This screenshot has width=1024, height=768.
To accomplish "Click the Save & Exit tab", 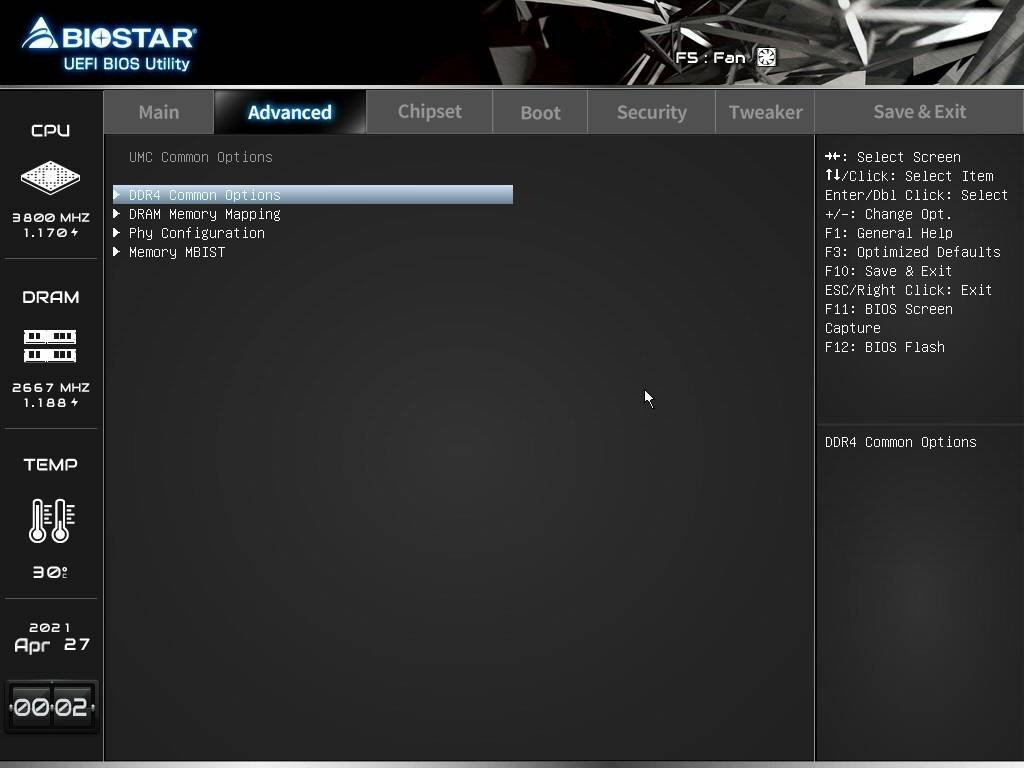I will (x=918, y=111).
